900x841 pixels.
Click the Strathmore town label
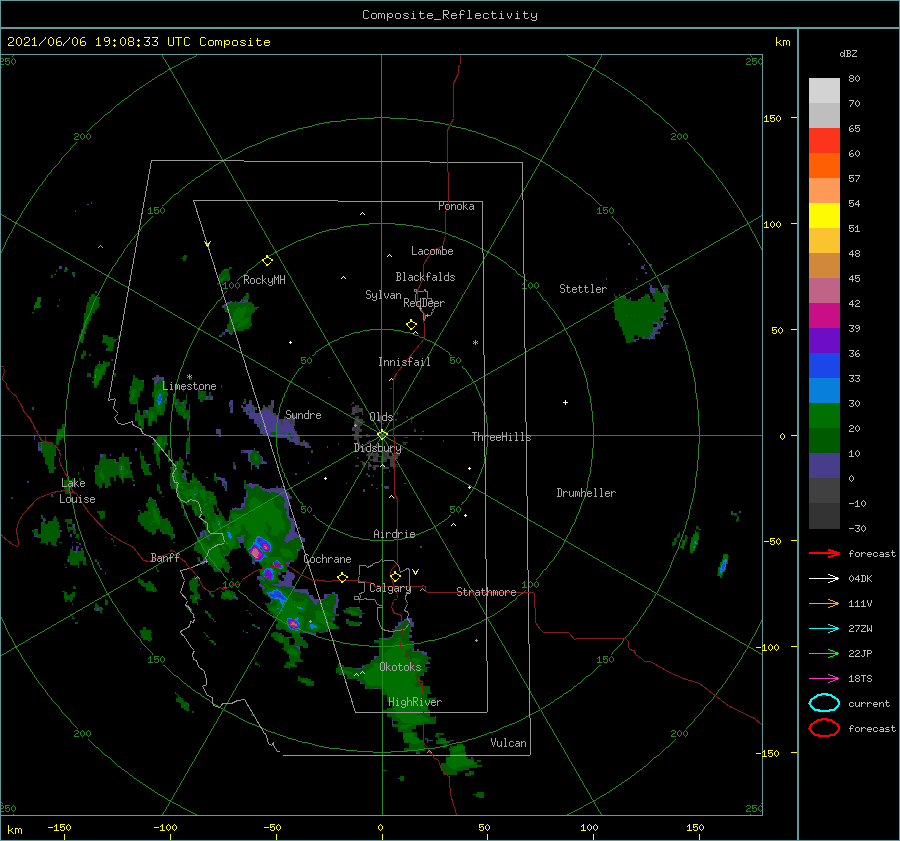[x=486, y=592]
